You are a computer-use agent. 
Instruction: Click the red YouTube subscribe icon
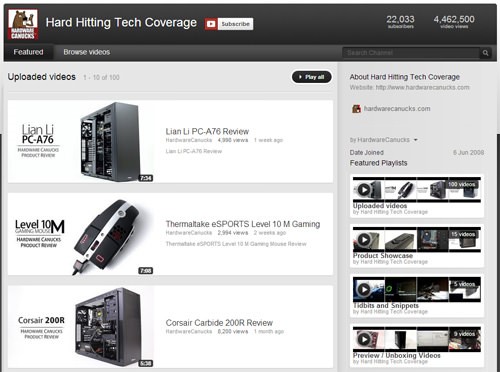pyautogui.click(x=211, y=24)
